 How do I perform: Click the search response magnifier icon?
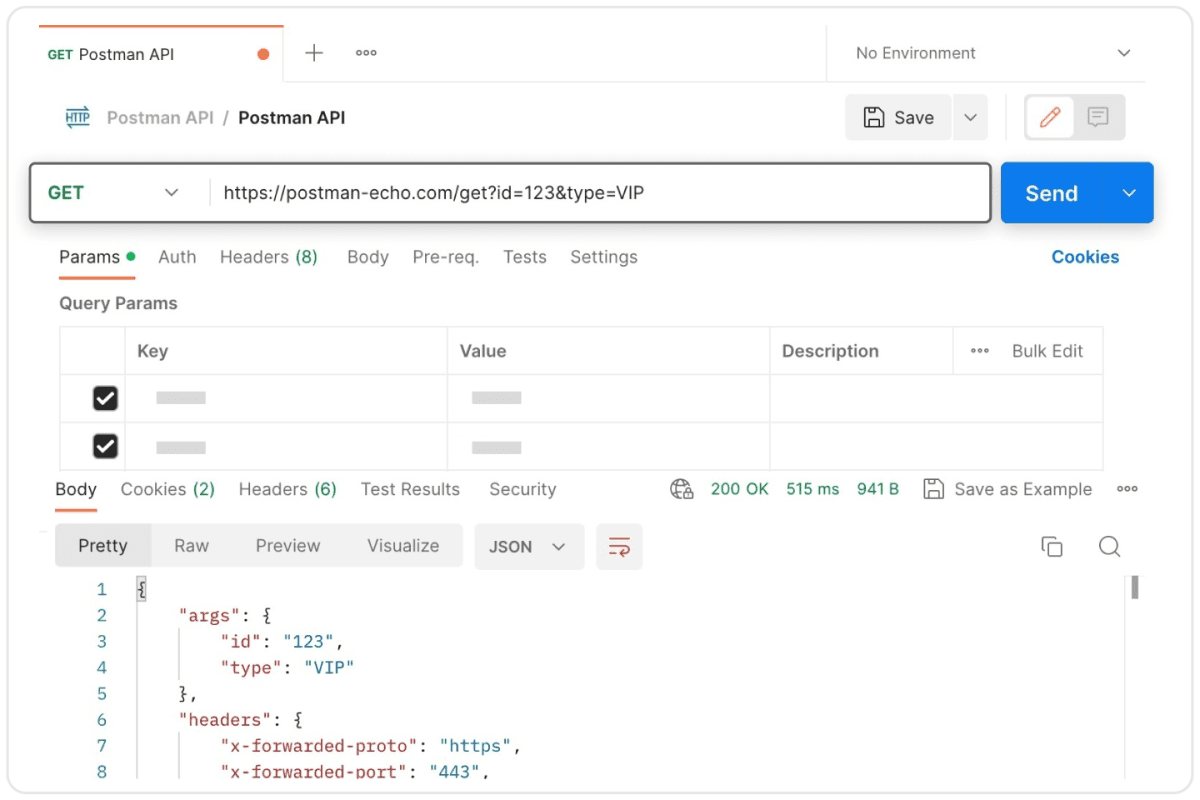[1109, 546]
